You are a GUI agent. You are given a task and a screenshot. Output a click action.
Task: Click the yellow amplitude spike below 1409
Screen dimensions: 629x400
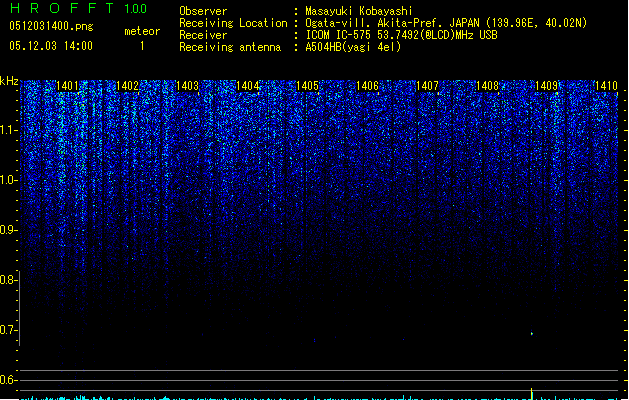(x=532, y=394)
